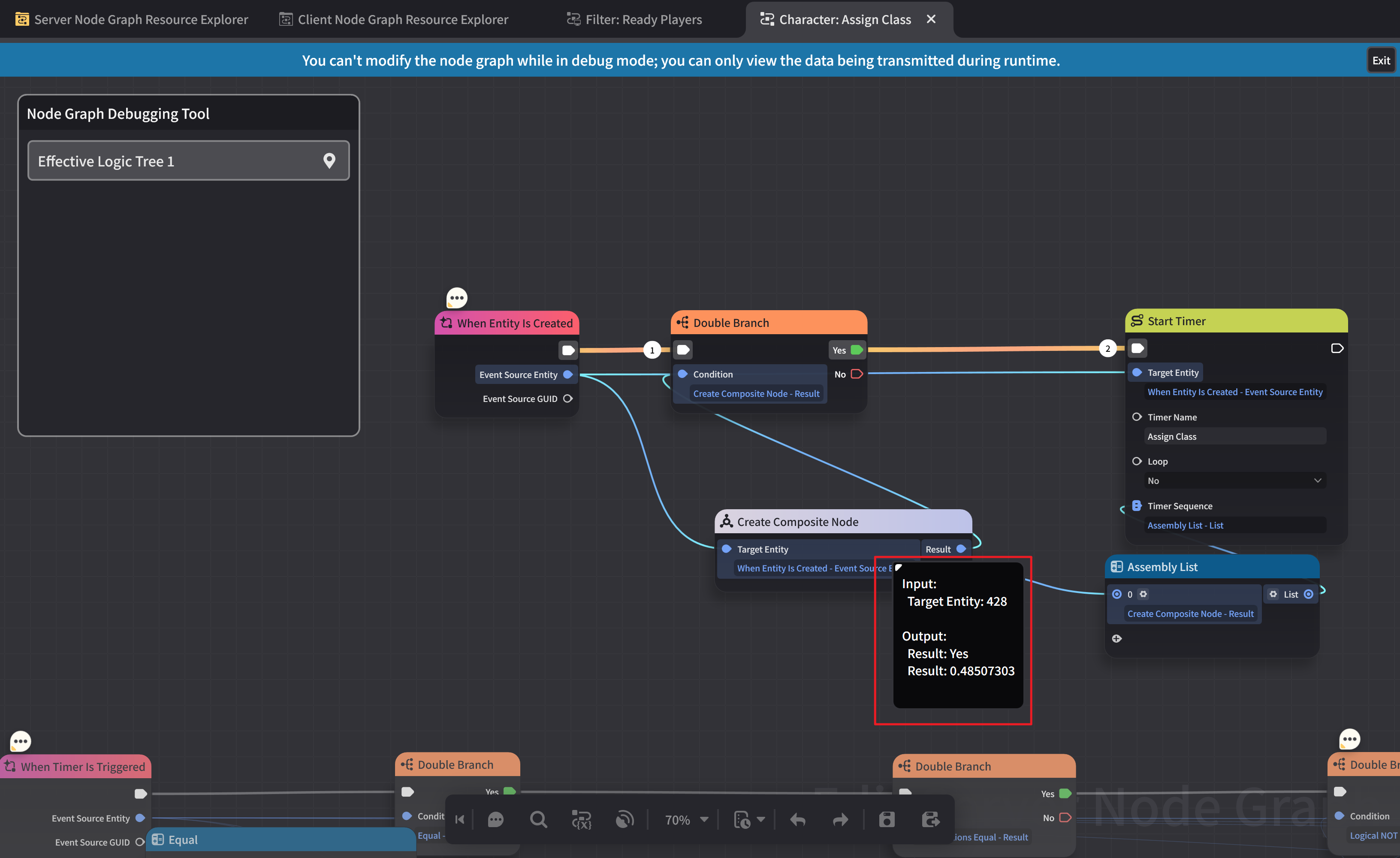The height and width of the screenshot is (858, 1400).
Task: Click the No output port of the Double Branch next to Start Timer
Action: click(x=857, y=374)
